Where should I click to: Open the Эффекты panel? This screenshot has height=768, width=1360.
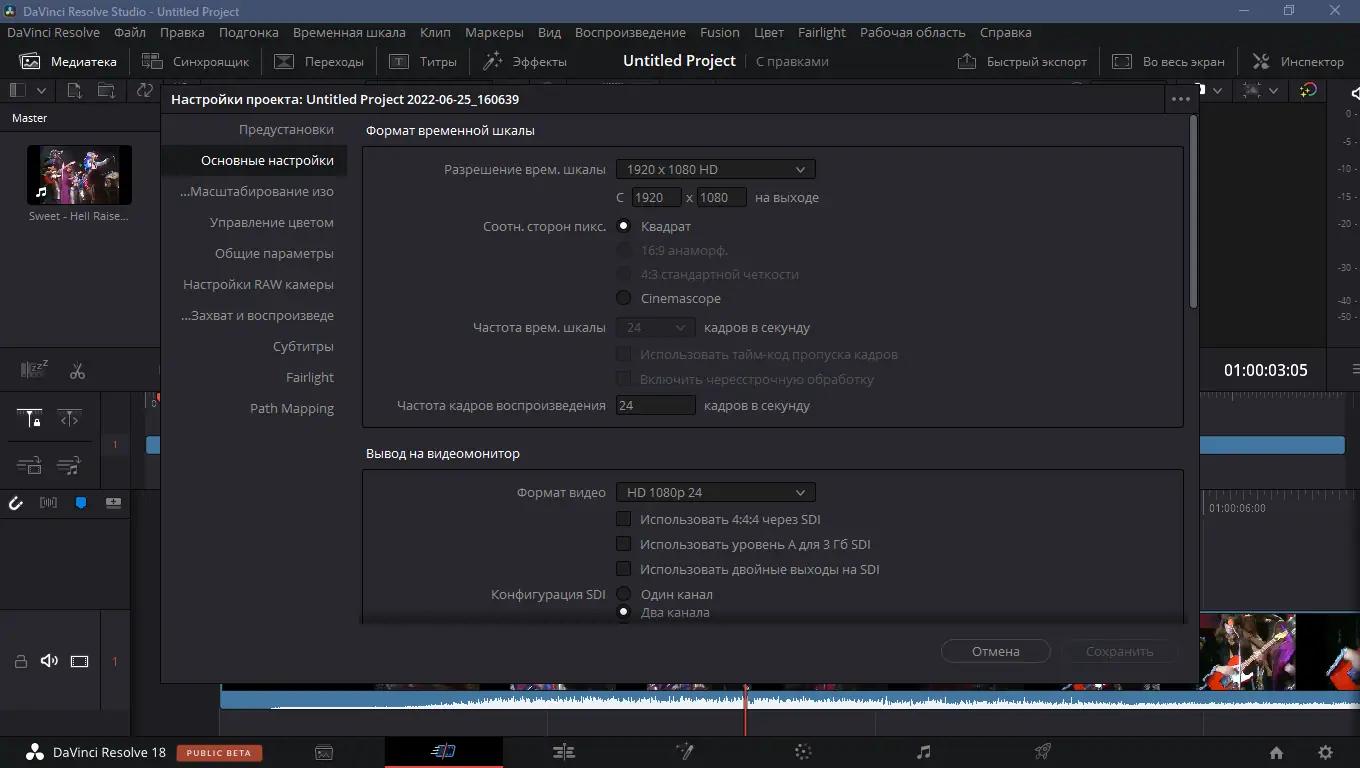click(x=525, y=60)
